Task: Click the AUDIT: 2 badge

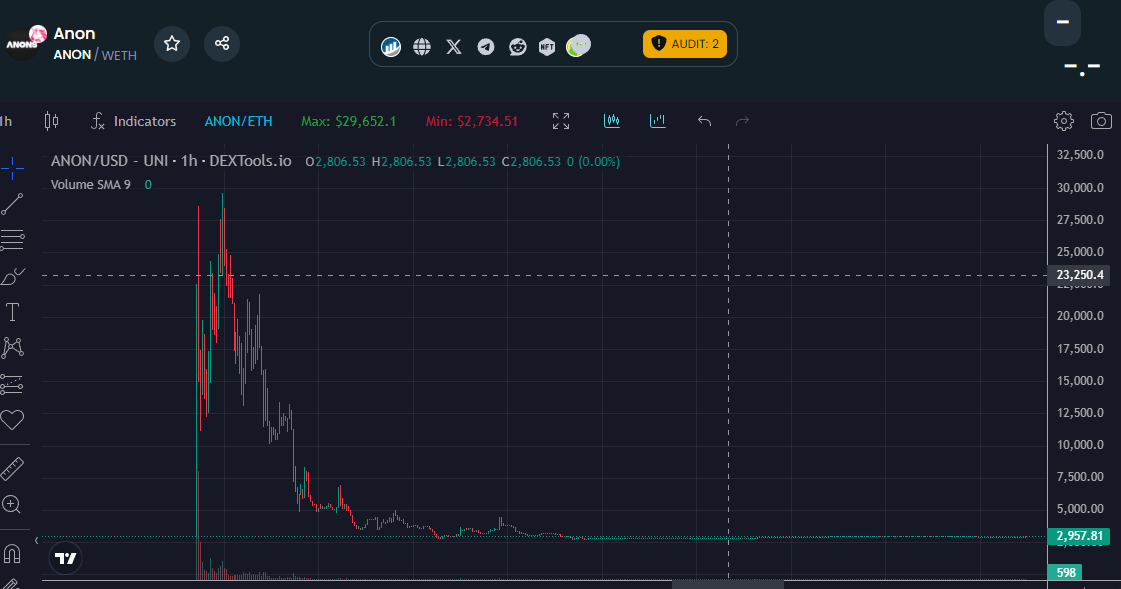Action: [x=685, y=44]
